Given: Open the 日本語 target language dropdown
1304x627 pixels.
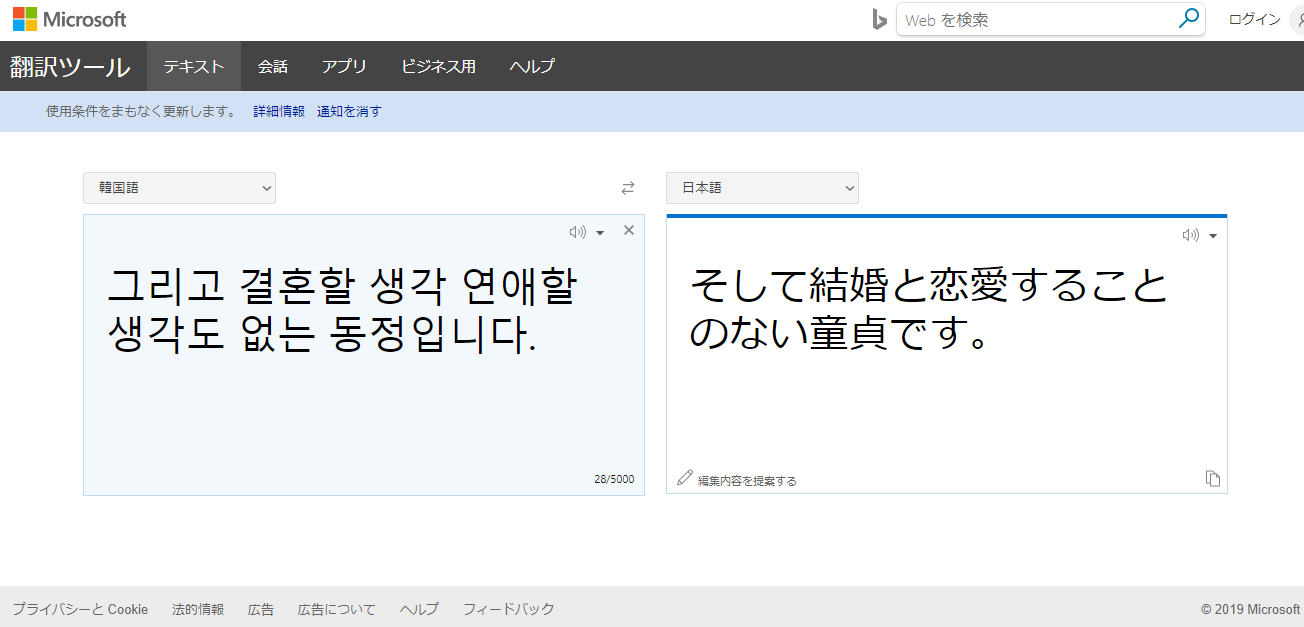Looking at the screenshot, I should click(x=762, y=188).
